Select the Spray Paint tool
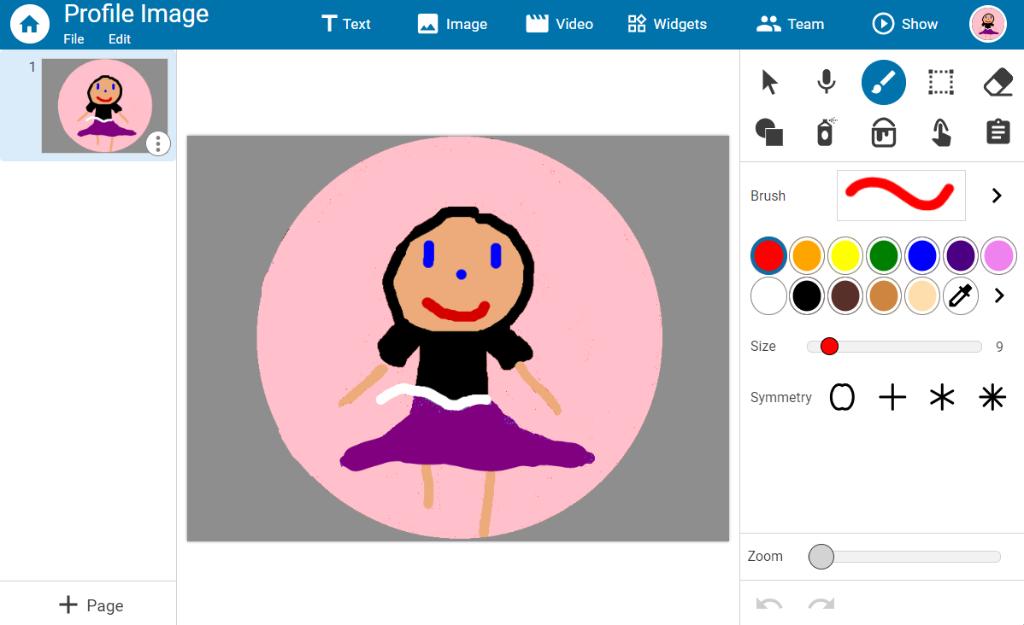The image size is (1024, 625). pos(827,131)
